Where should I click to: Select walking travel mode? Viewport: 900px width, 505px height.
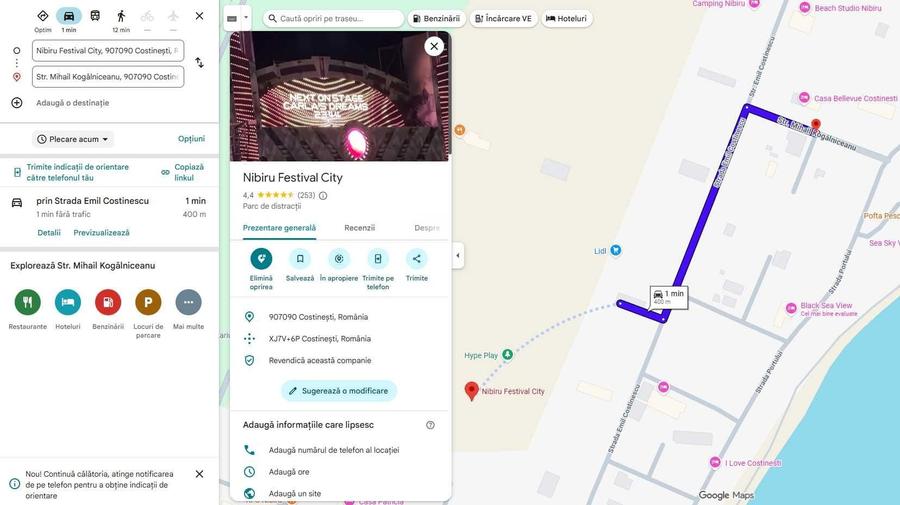tap(121, 16)
